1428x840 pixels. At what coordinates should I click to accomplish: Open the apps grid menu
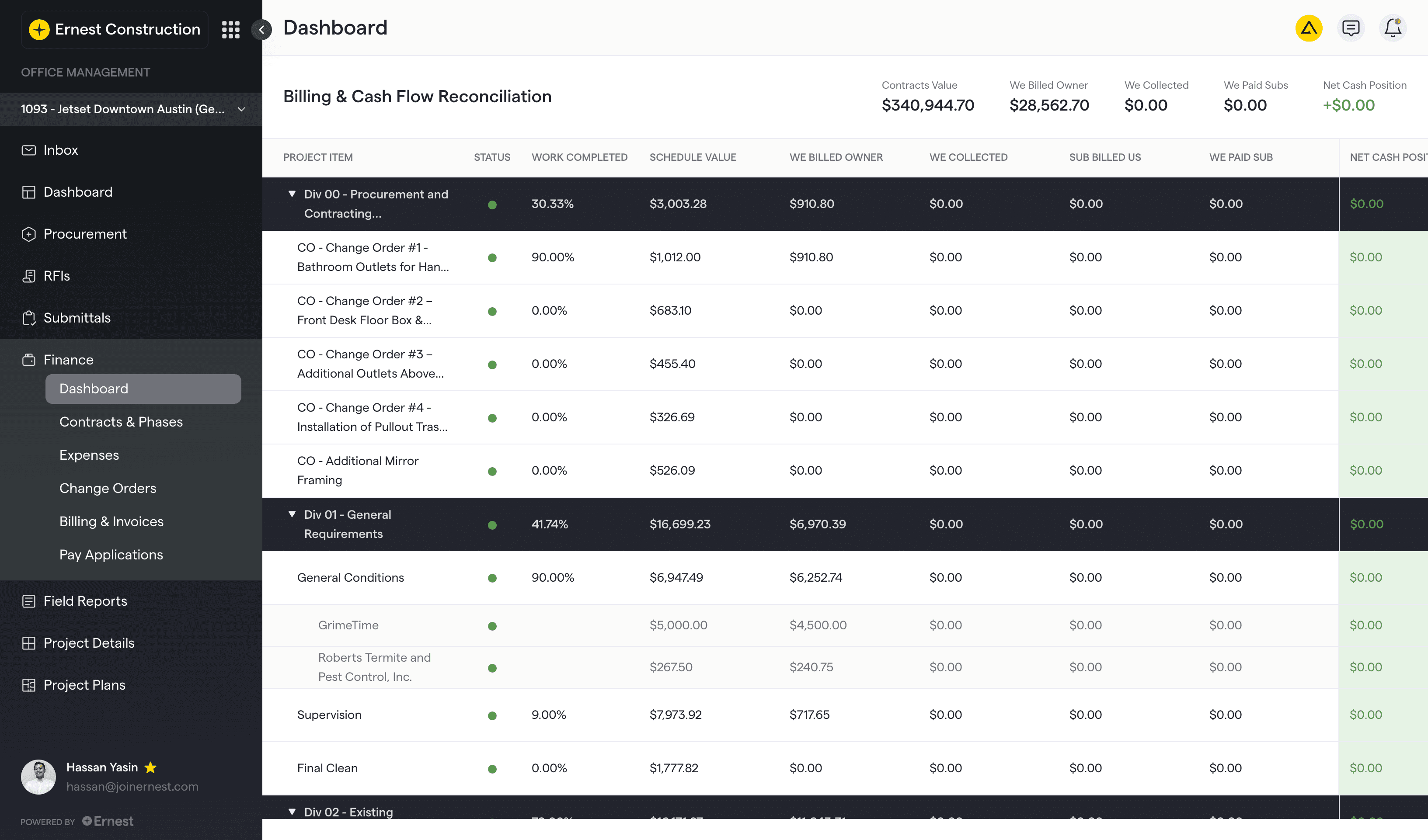click(x=230, y=29)
